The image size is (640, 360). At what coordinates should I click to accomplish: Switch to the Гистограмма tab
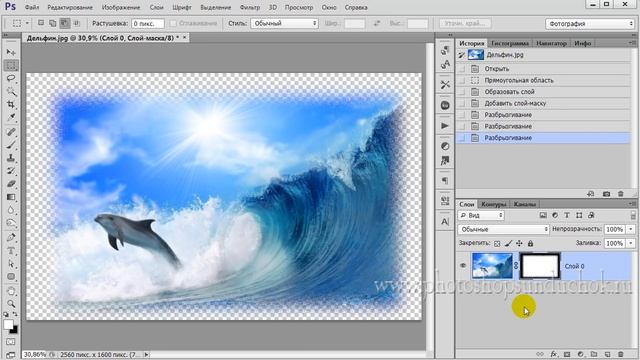click(510, 43)
